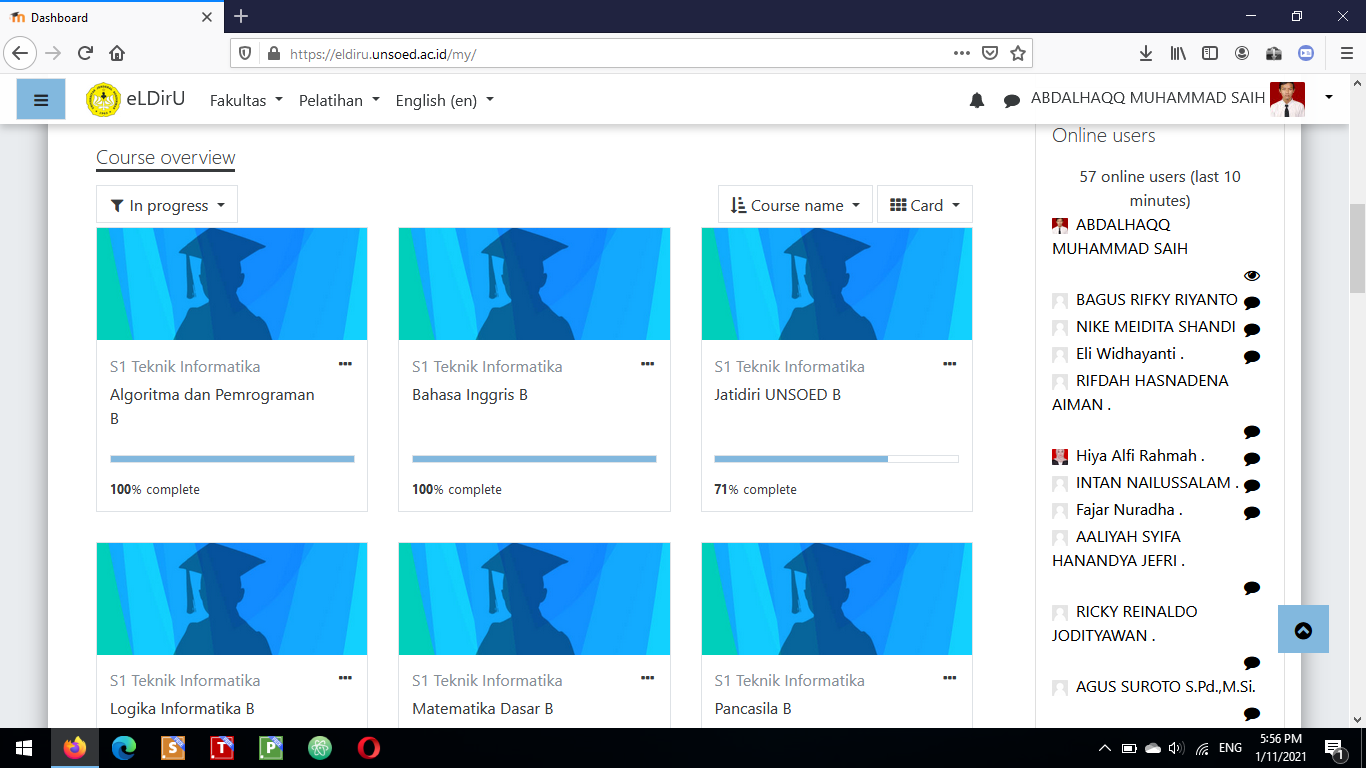Viewport: 1366px width, 768px height.
Task: Expand the user menu arrow
Action: pyautogui.click(x=1329, y=97)
